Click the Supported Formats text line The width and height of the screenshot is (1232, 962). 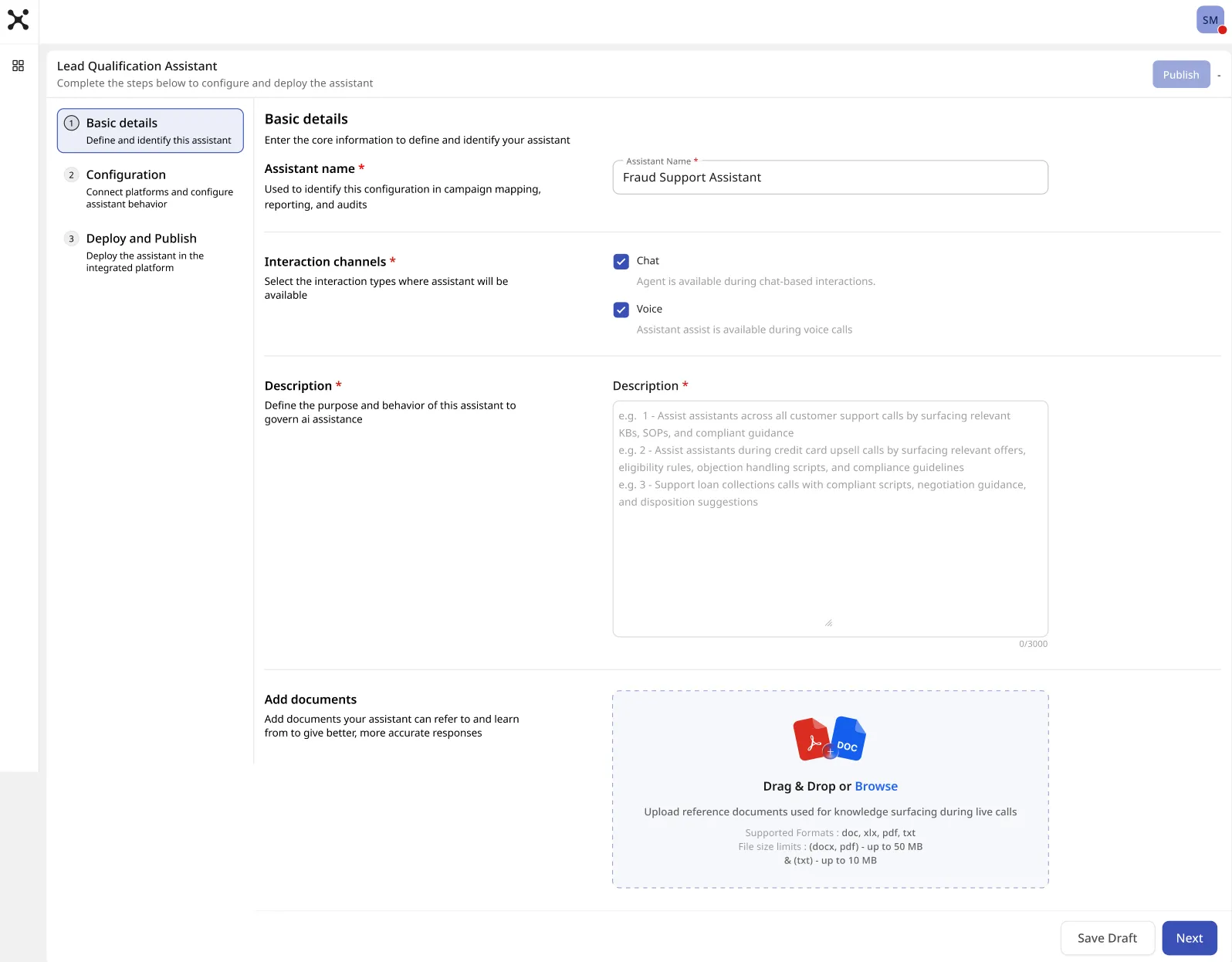coord(830,833)
